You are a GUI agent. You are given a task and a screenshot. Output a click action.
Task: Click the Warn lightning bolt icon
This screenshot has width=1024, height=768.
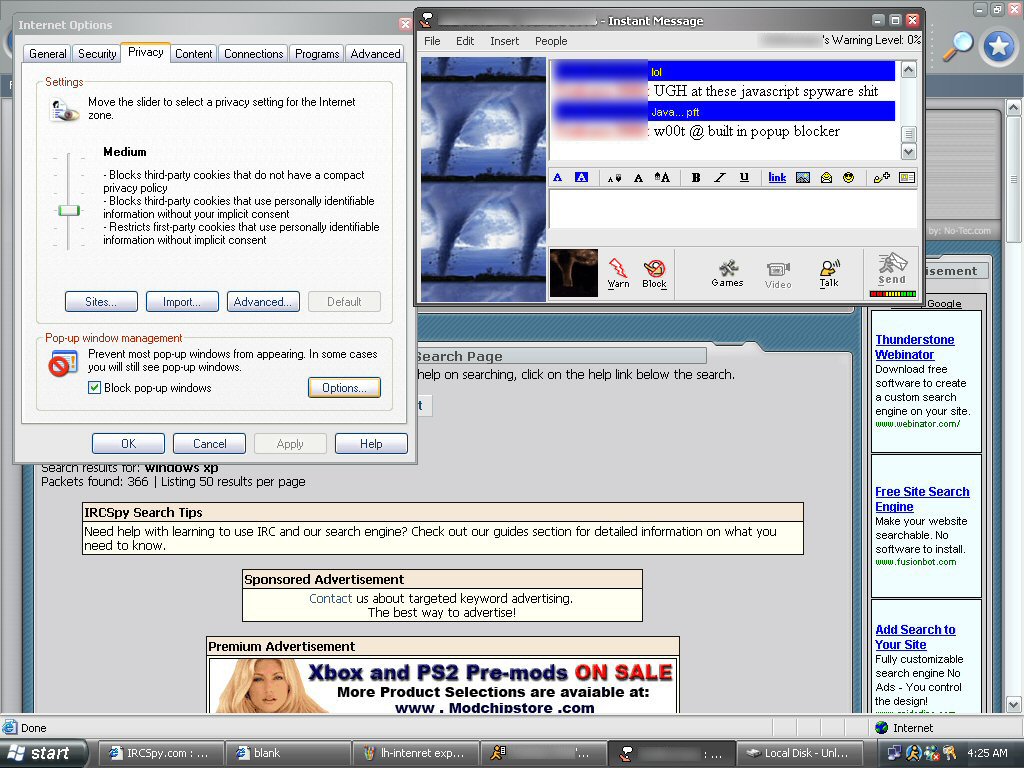(618, 273)
